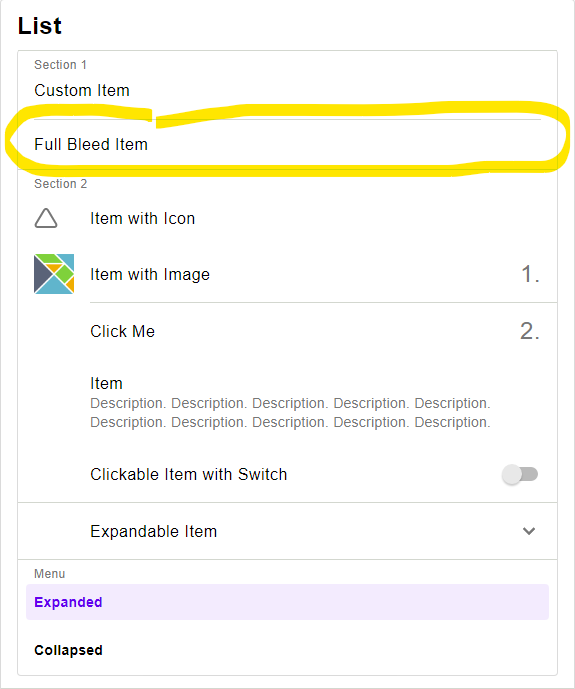Click the number 2. beside Click Me
Image resolution: width=575 pixels, height=689 pixels.
530,331
